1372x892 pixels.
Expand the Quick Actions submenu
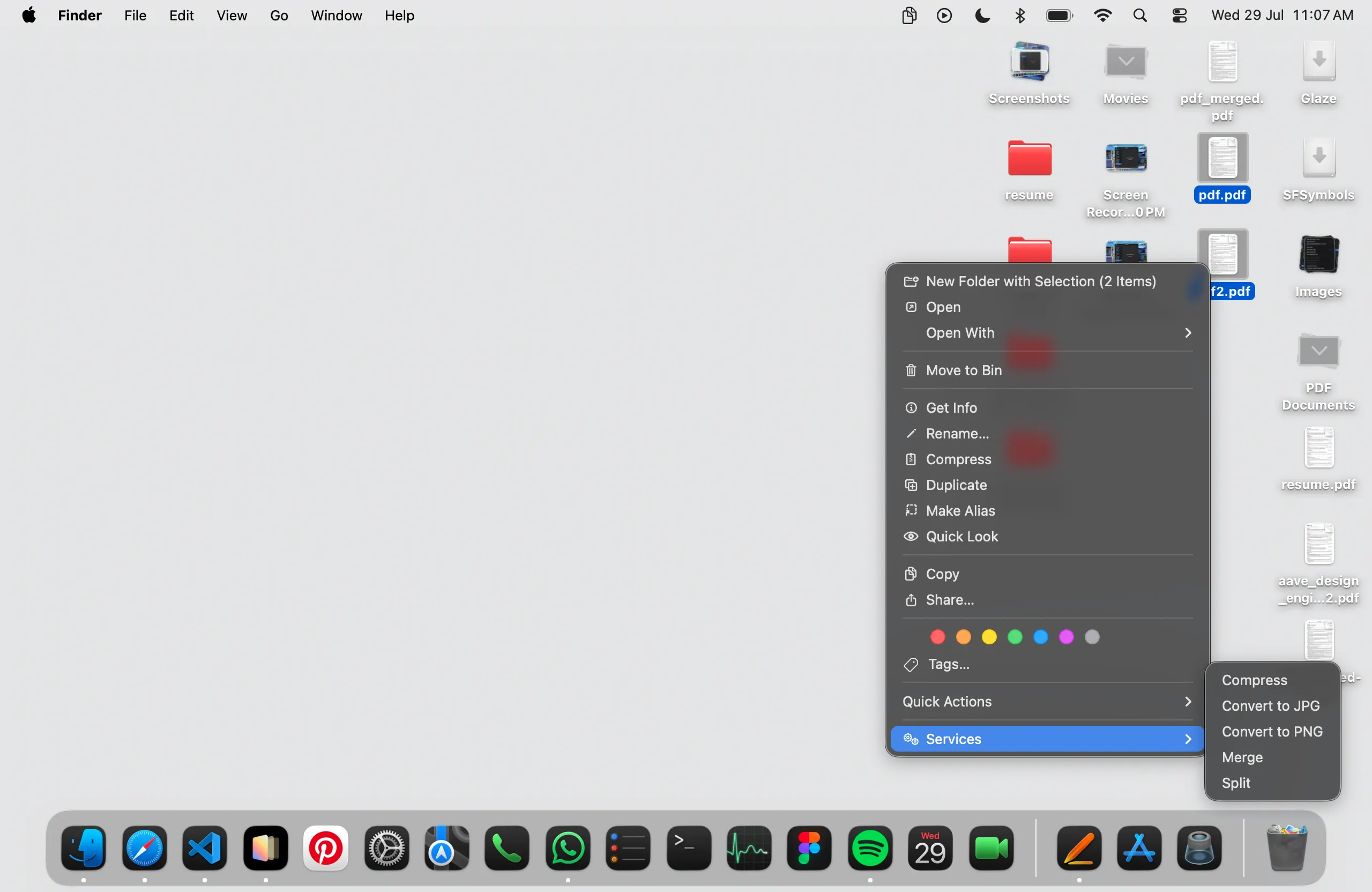pyautogui.click(x=1047, y=702)
